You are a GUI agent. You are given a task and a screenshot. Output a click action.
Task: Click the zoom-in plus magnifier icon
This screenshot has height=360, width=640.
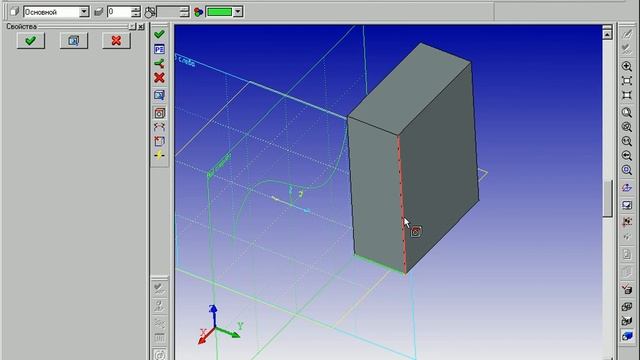[x=627, y=66]
